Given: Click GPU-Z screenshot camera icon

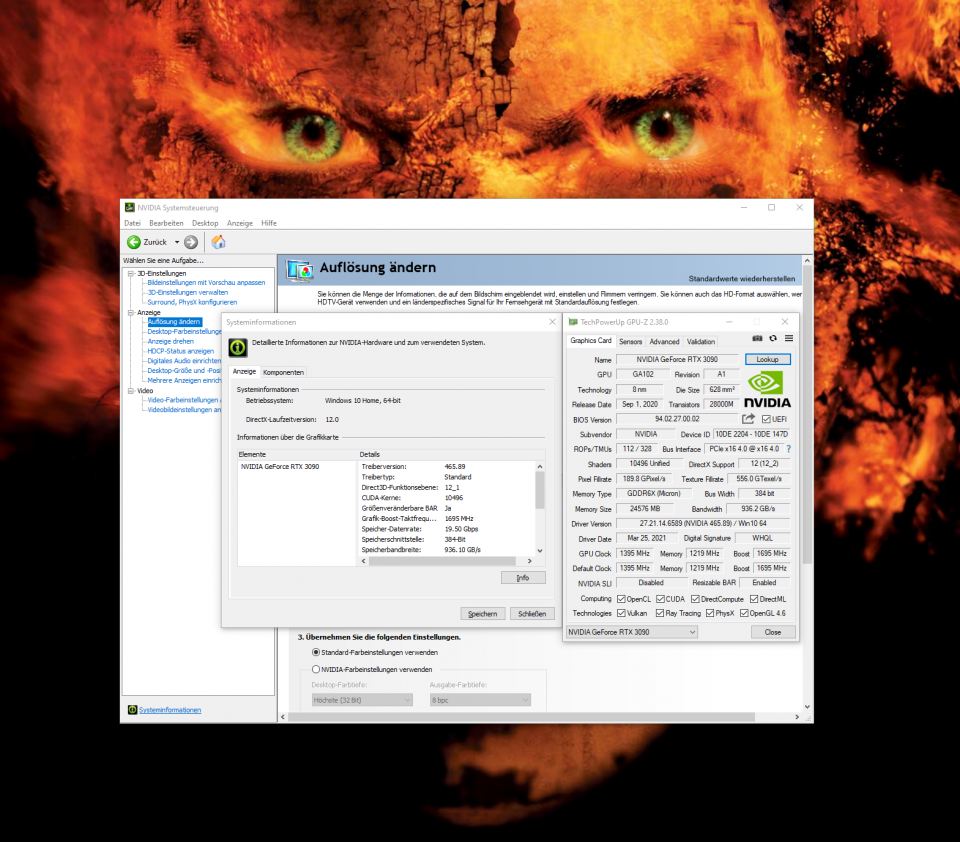Looking at the screenshot, I should tap(757, 338).
